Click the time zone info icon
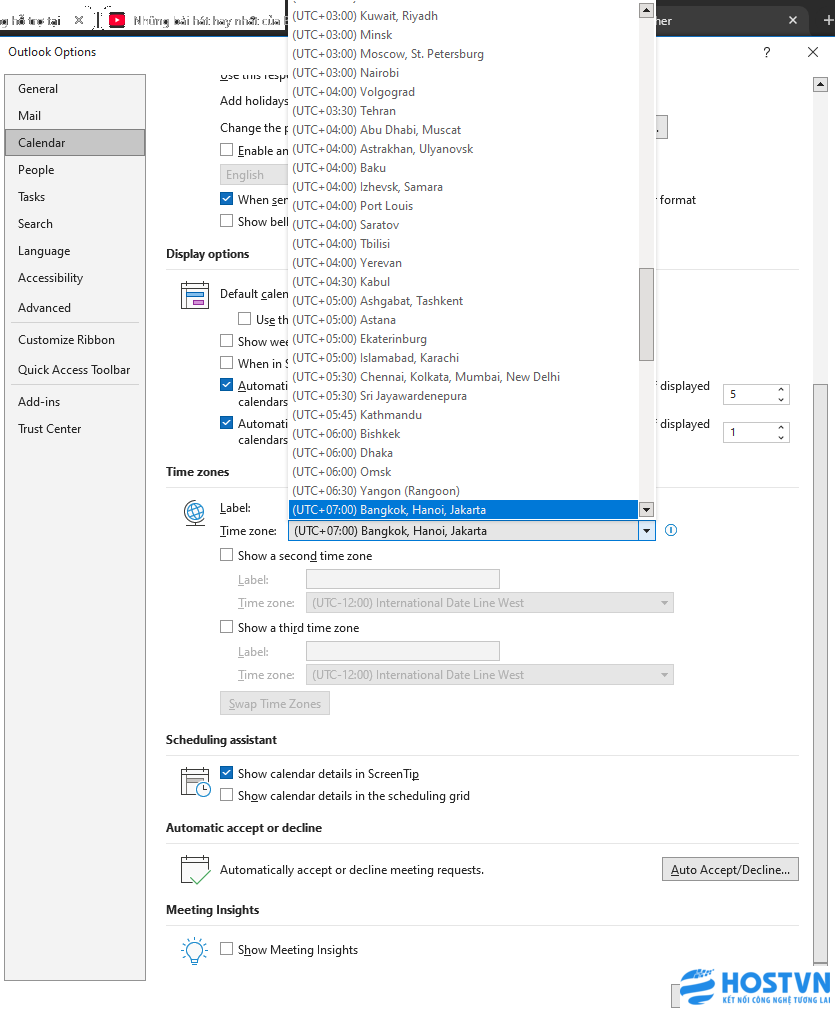Image resolution: width=835 pixels, height=1013 pixels. [671, 530]
